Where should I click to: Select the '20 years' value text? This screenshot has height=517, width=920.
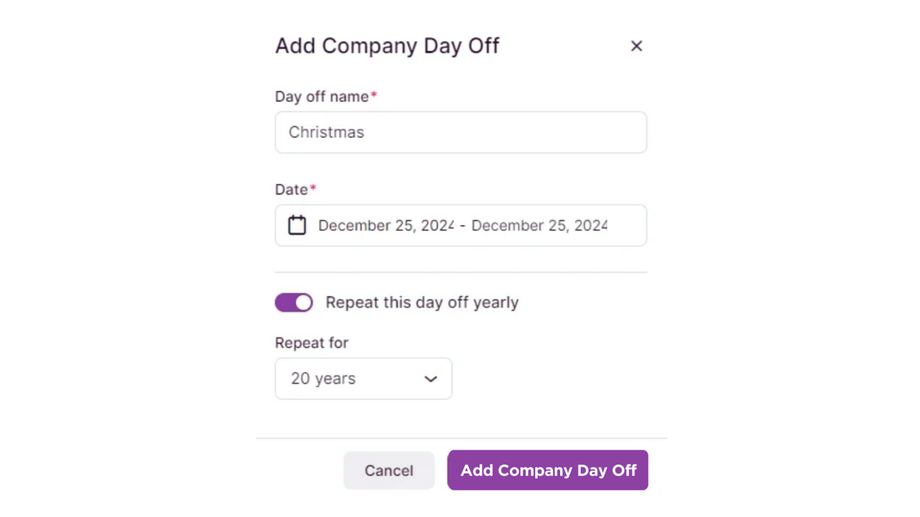[x=323, y=379]
